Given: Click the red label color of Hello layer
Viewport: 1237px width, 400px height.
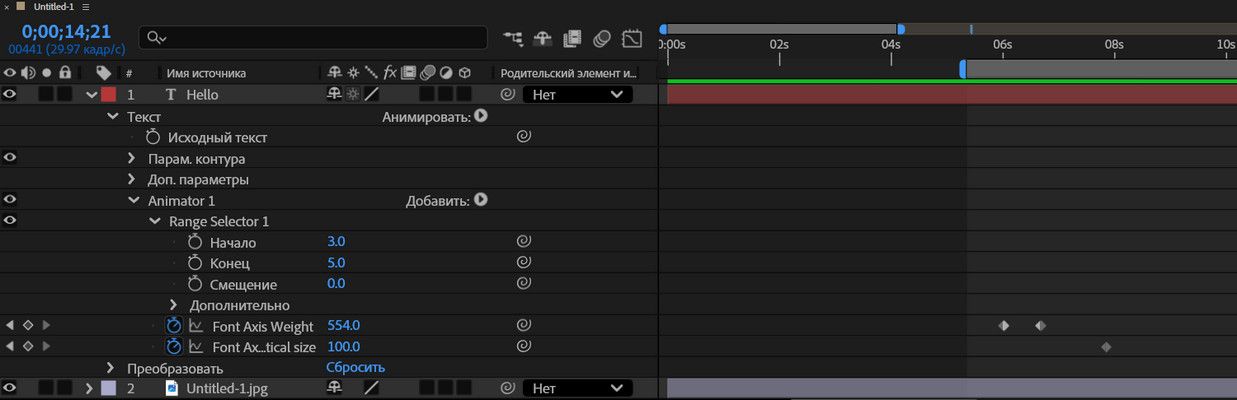Looking at the screenshot, I should coord(108,95).
